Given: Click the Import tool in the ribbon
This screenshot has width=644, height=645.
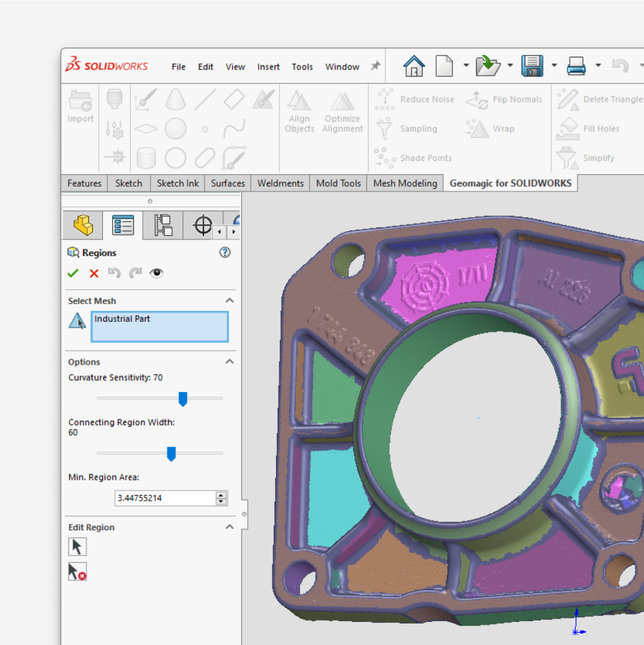Looking at the screenshot, I should coord(80,107).
